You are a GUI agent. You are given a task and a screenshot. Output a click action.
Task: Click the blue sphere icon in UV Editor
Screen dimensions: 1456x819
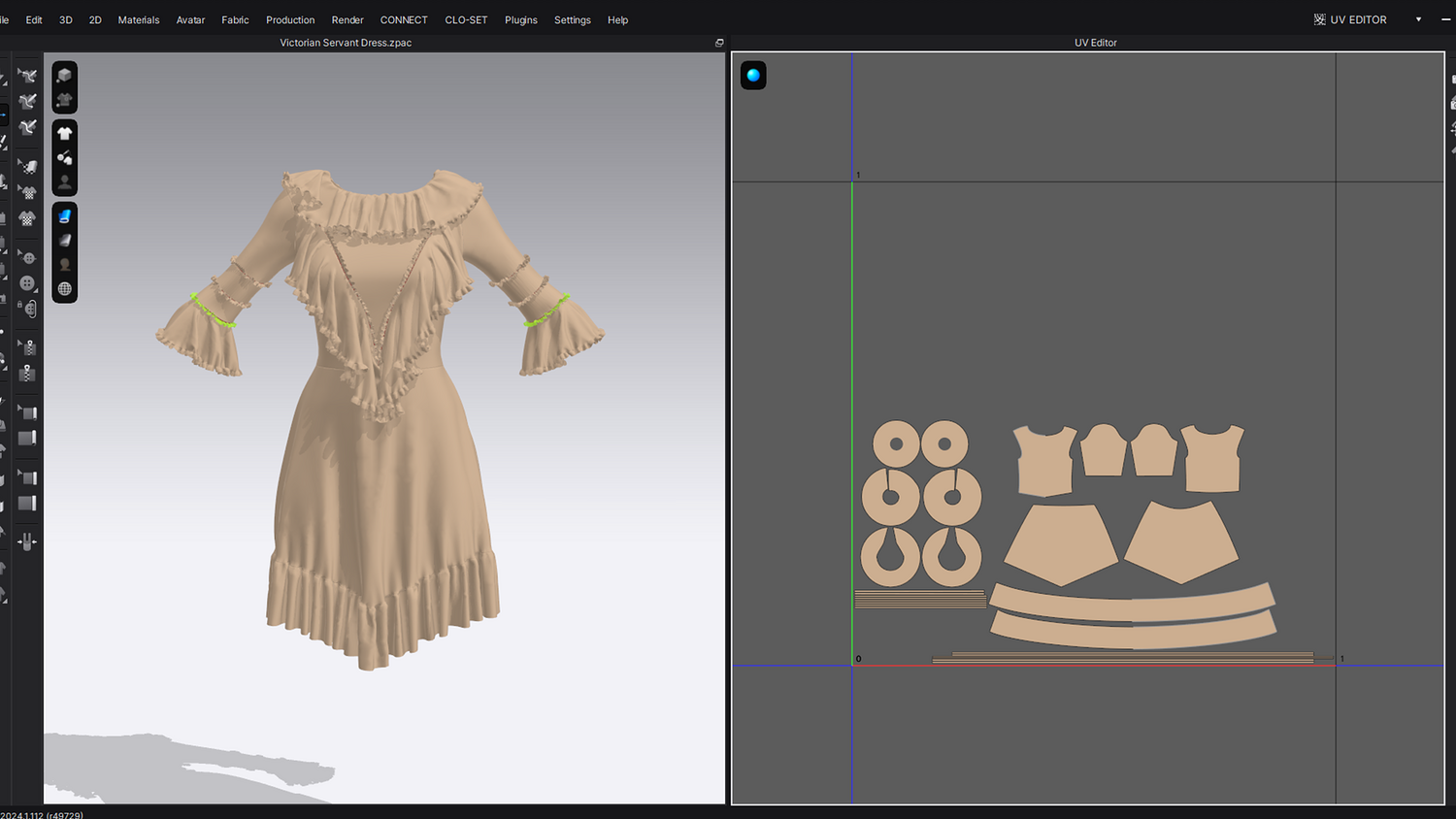[753, 76]
